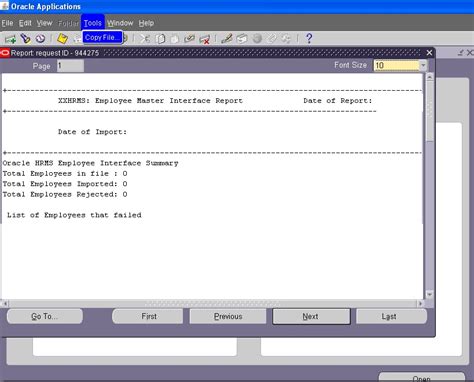This screenshot has height=382, width=474.
Task: Click the vertical scrollbar thumb
Action: [x=430, y=111]
